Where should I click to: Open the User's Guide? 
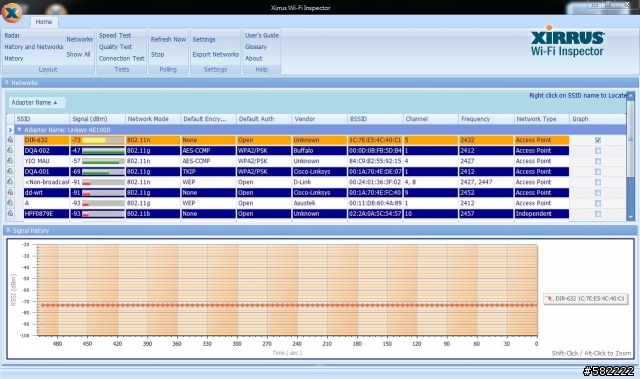click(x=262, y=35)
